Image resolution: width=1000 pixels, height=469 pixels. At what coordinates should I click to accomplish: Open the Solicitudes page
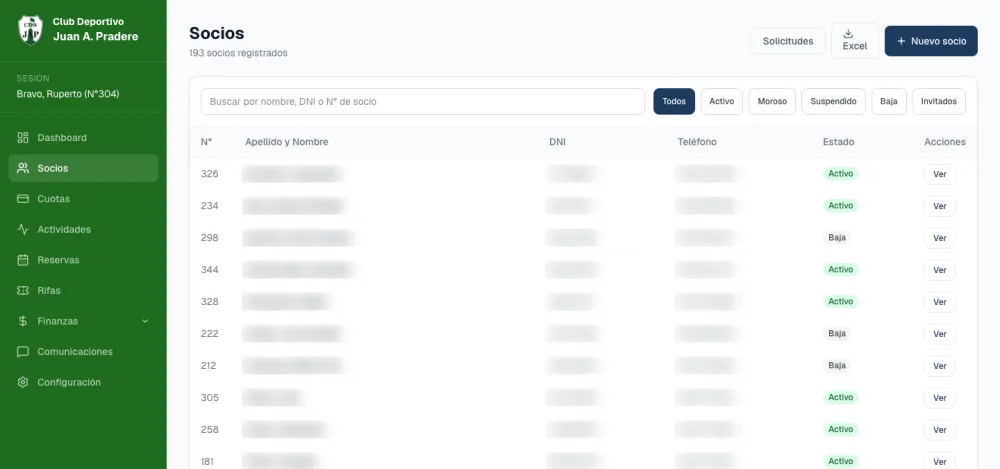click(x=788, y=41)
